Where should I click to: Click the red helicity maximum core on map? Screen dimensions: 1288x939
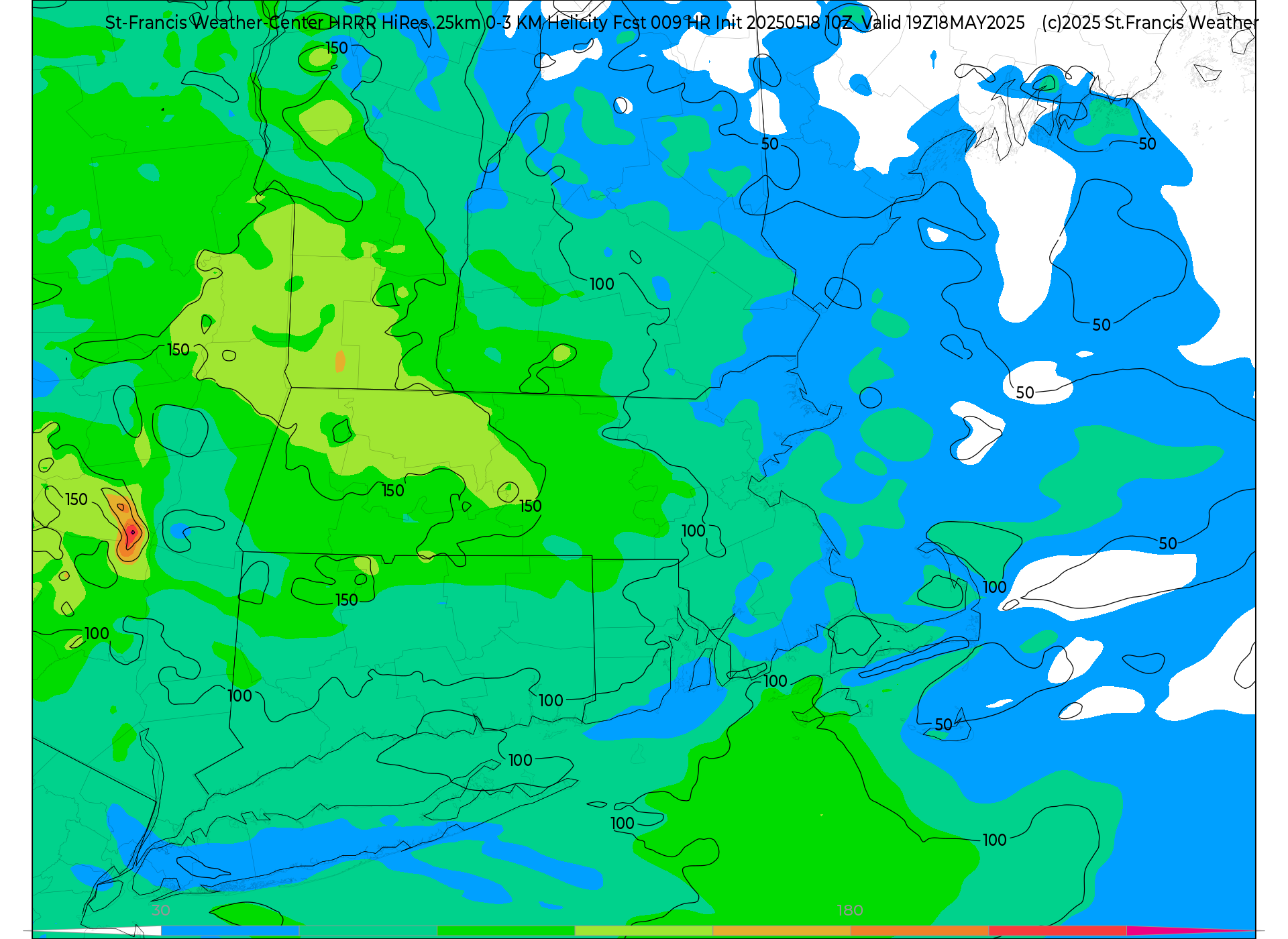pos(131,533)
